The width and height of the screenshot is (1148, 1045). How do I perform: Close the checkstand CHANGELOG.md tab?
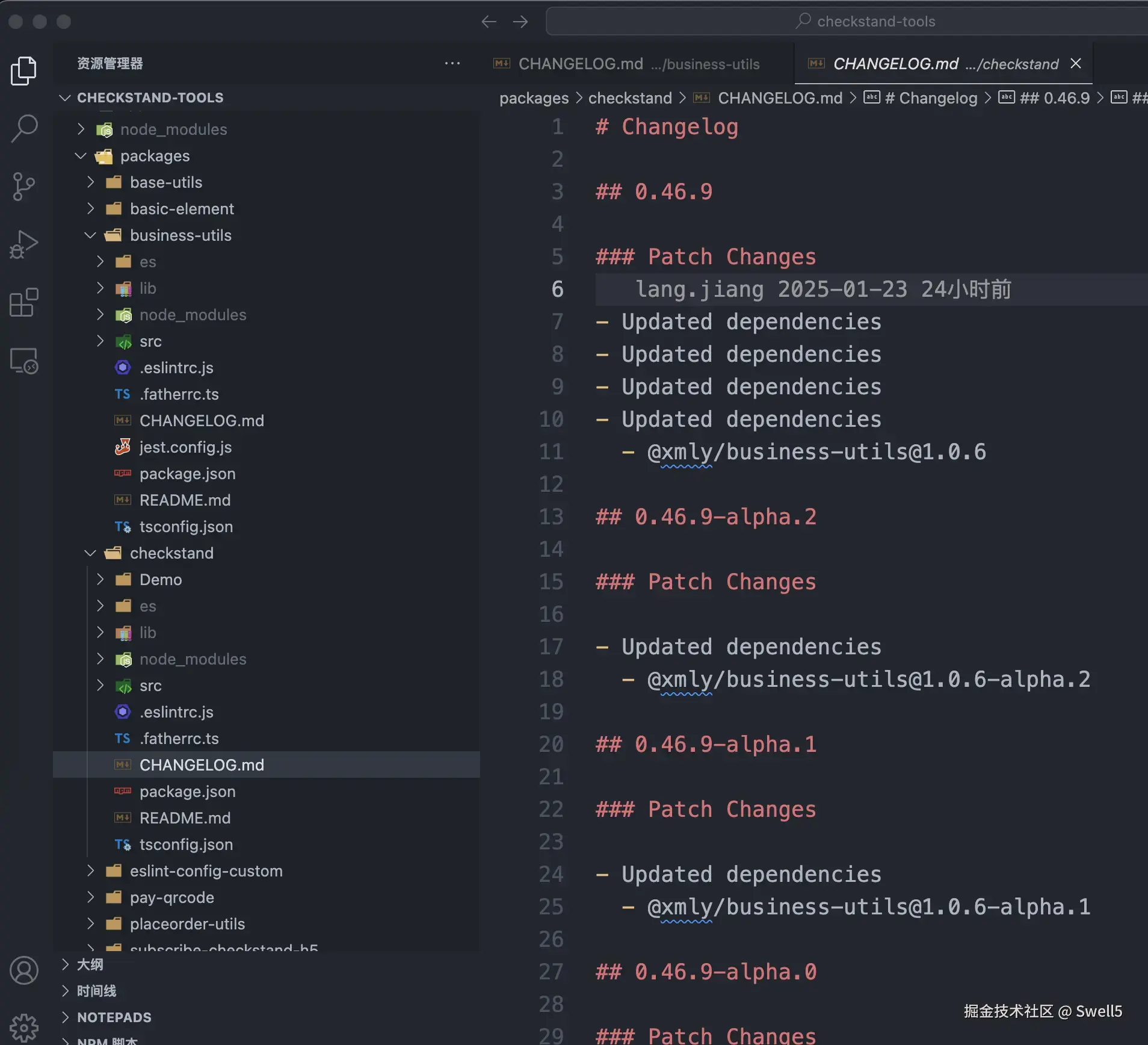point(1076,63)
